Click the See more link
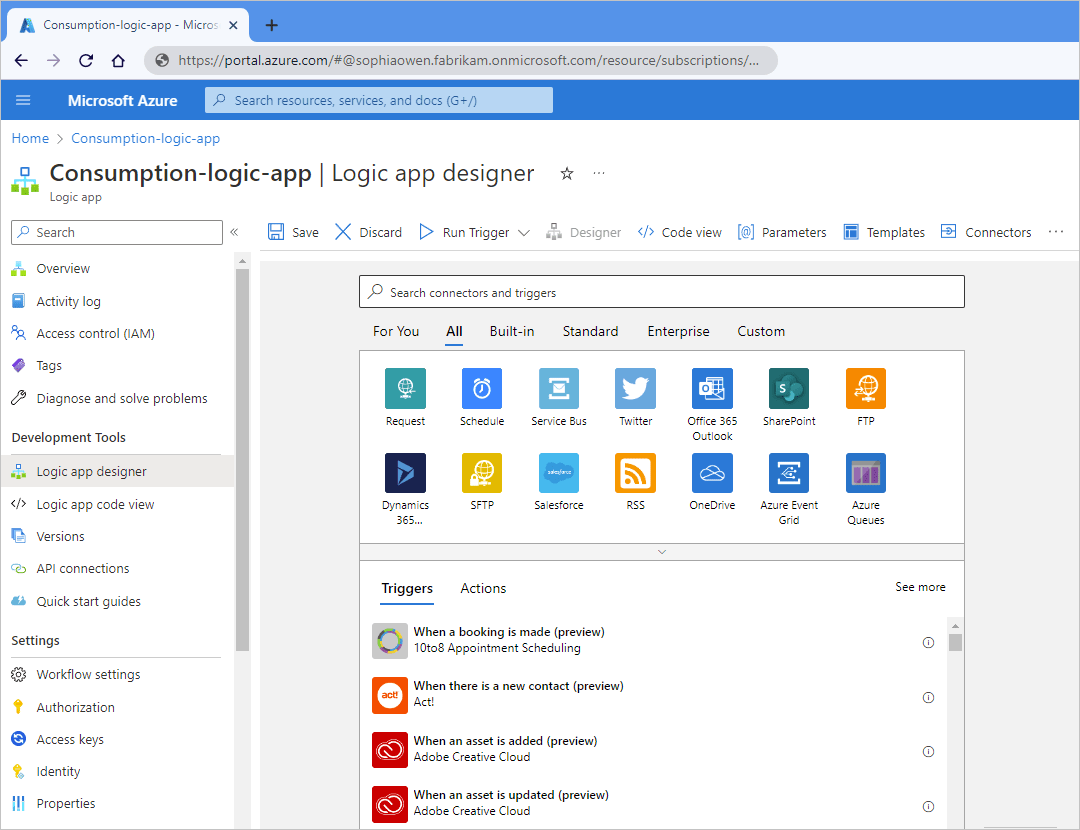This screenshot has height=830, width=1080. [x=920, y=587]
